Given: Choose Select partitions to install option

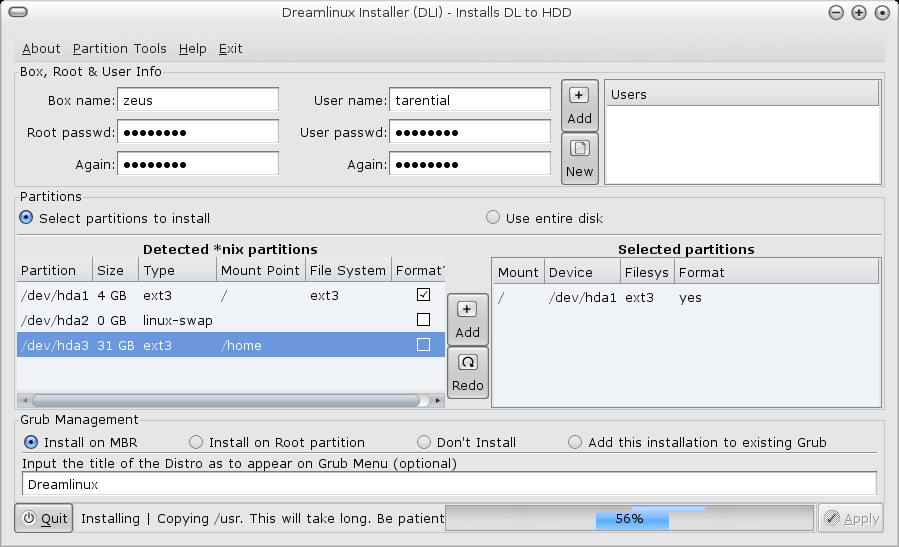Looking at the screenshot, I should coord(26,218).
